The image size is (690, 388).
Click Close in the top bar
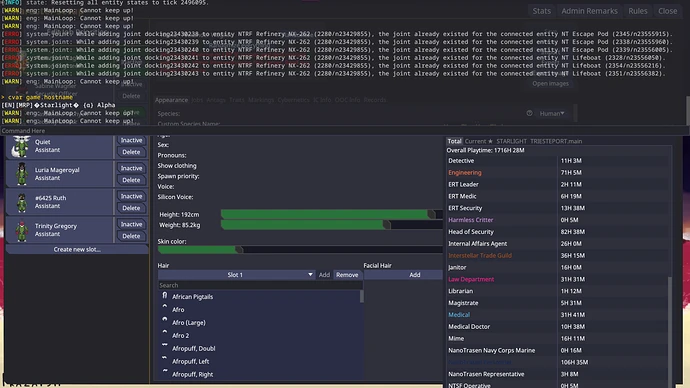(668, 11)
